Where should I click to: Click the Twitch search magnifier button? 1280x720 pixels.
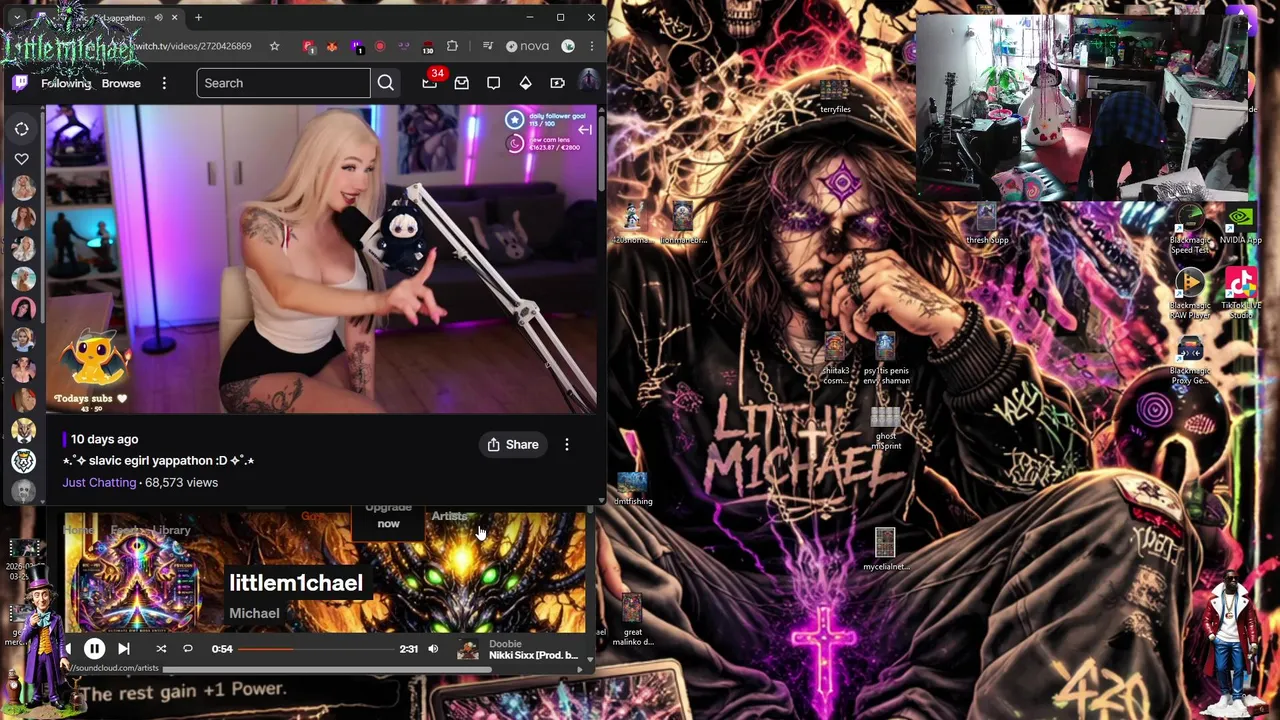(386, 83)
